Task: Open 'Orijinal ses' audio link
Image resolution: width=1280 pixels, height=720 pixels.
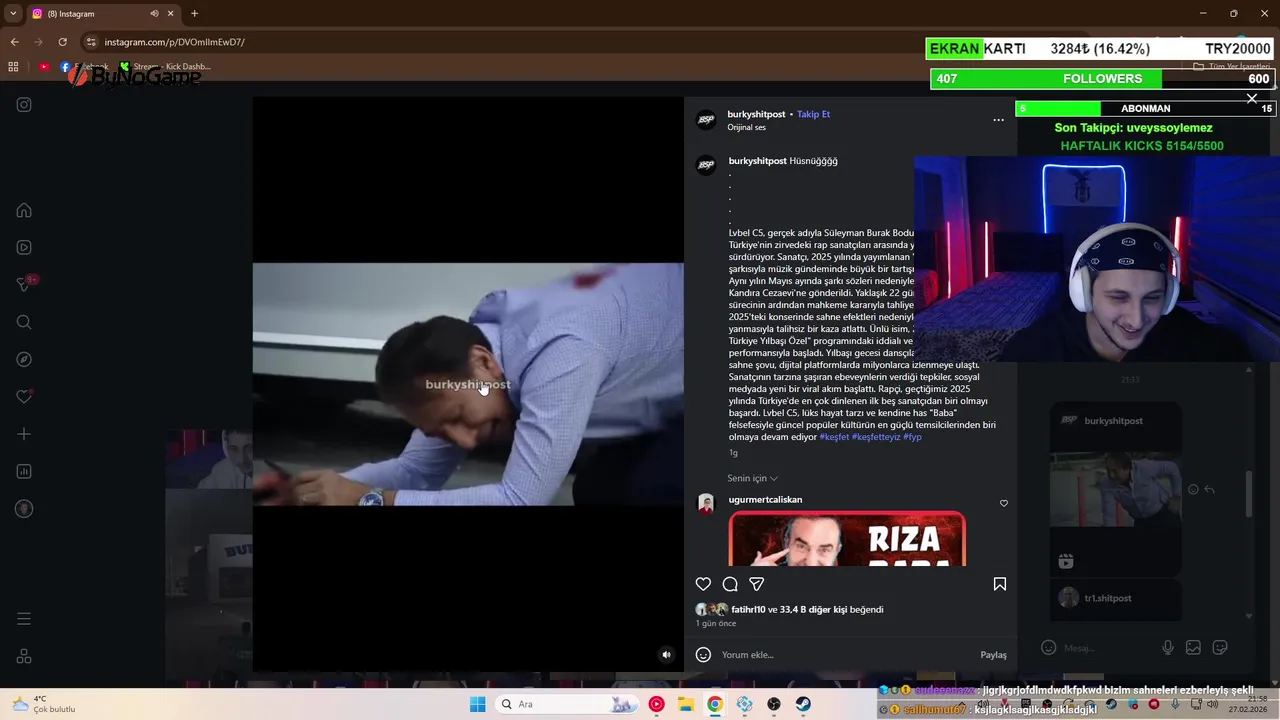Action: pyautogui.click(x=746, y=128)
